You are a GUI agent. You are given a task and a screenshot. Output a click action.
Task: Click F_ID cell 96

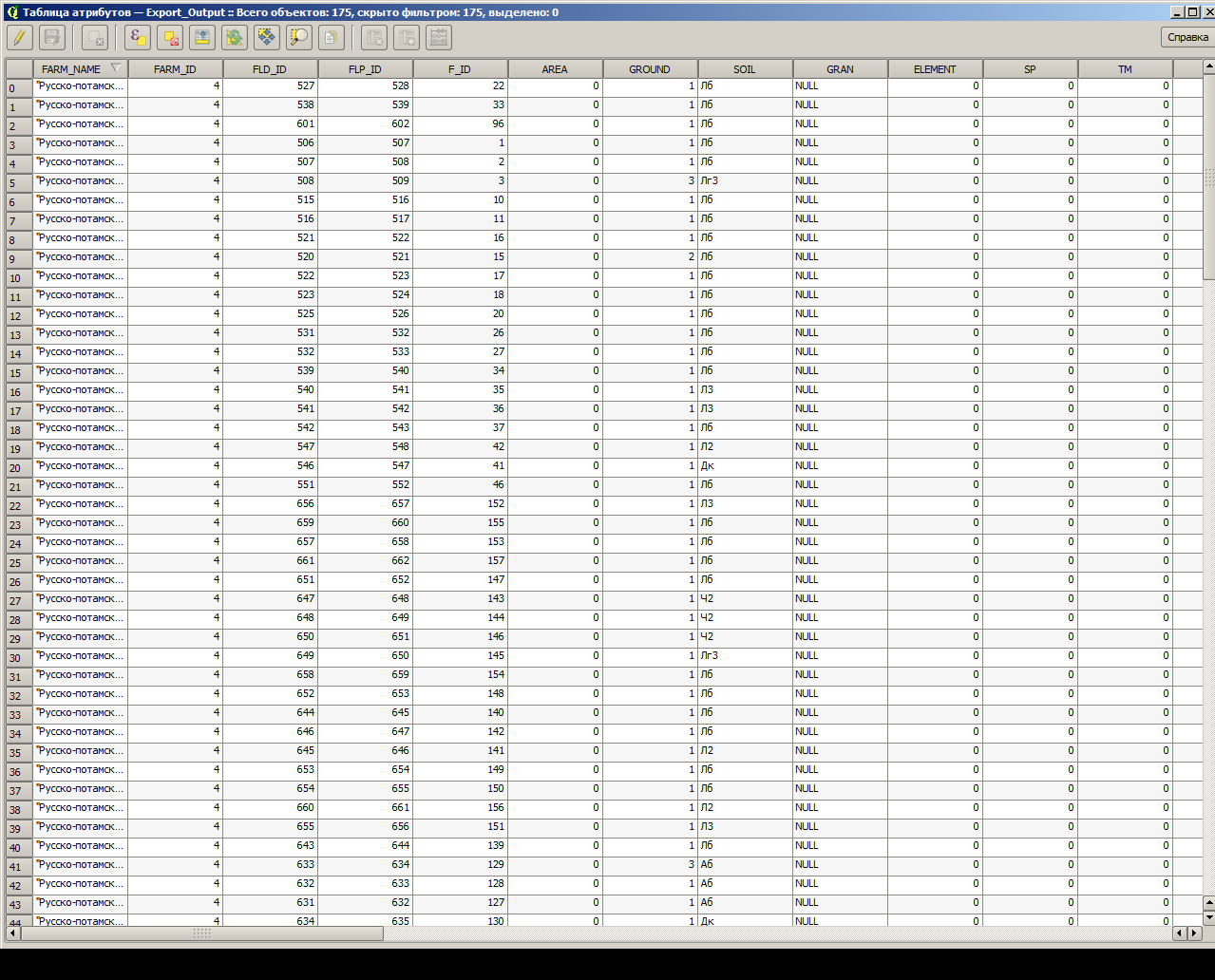[x=461, y=124]
